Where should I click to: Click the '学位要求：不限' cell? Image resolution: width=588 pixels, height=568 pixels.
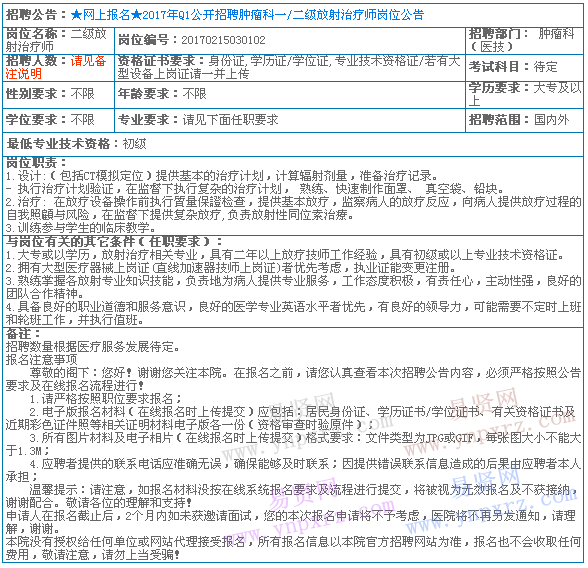pos(58,120)
